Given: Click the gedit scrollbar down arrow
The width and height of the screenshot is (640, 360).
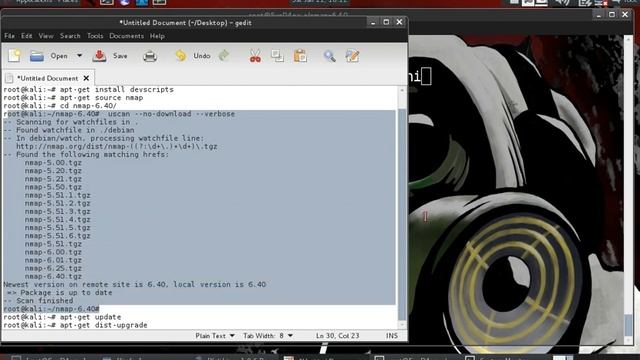Looking at the screenshot, I should coord(402,325).
